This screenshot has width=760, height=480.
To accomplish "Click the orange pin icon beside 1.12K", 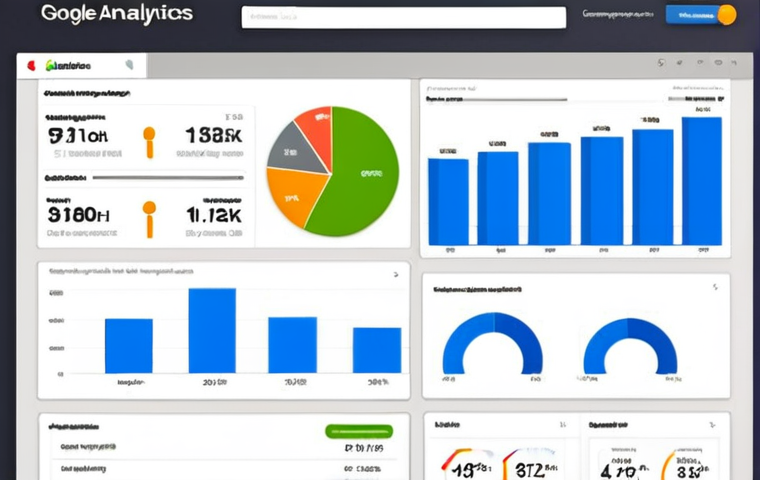I will pyautogui.click(x=149, y=220).
